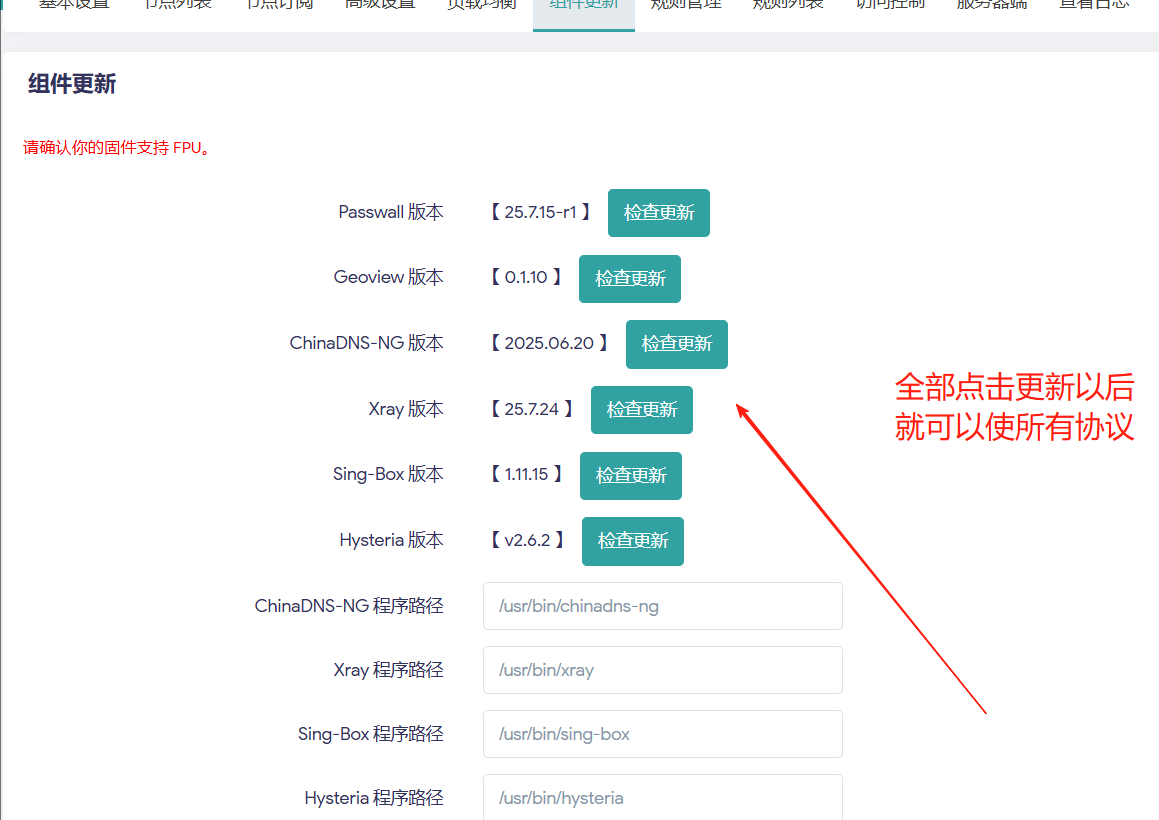Click the Geoview version value 0.1.10
This screenshot has height=820, width=1159.
click(526, 277)
